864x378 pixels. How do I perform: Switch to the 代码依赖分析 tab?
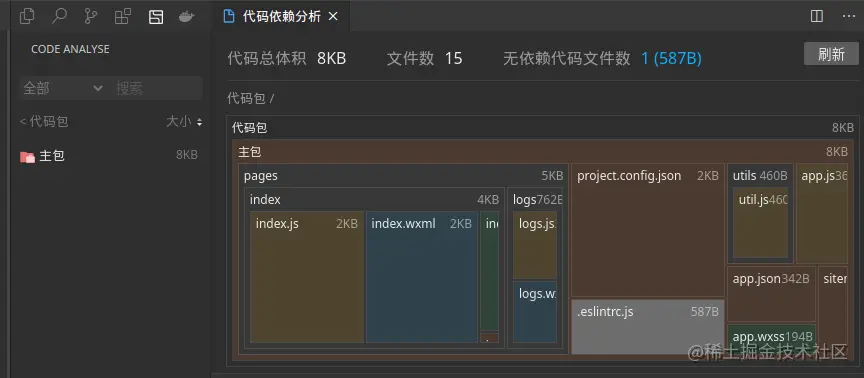click(x=282, y=17)
